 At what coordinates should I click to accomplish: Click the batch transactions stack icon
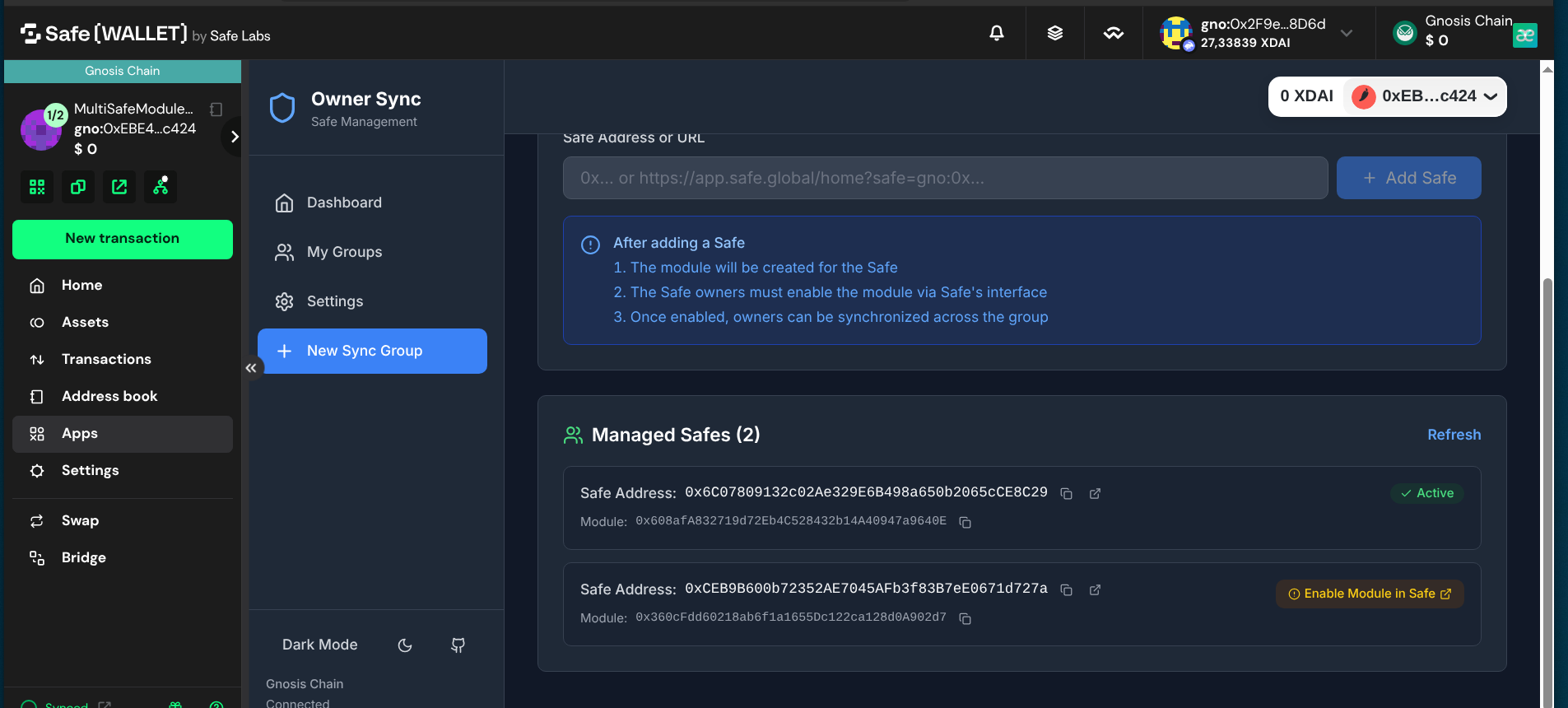[x=1054, y=33]
